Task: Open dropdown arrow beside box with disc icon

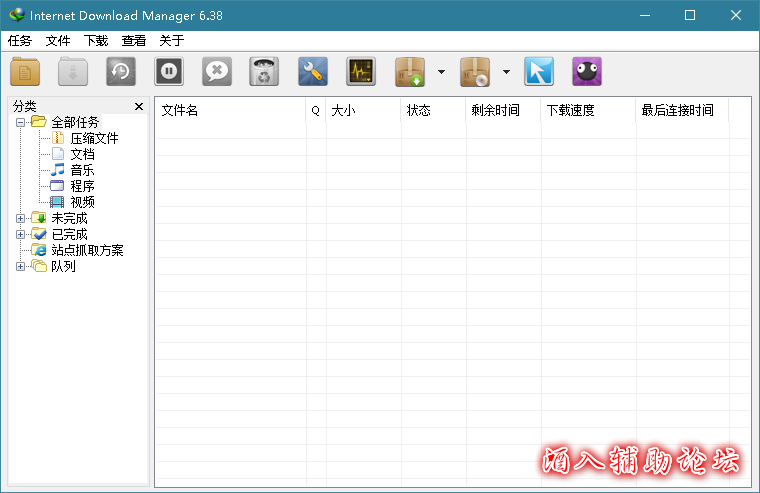Action: tap(506, 72)
